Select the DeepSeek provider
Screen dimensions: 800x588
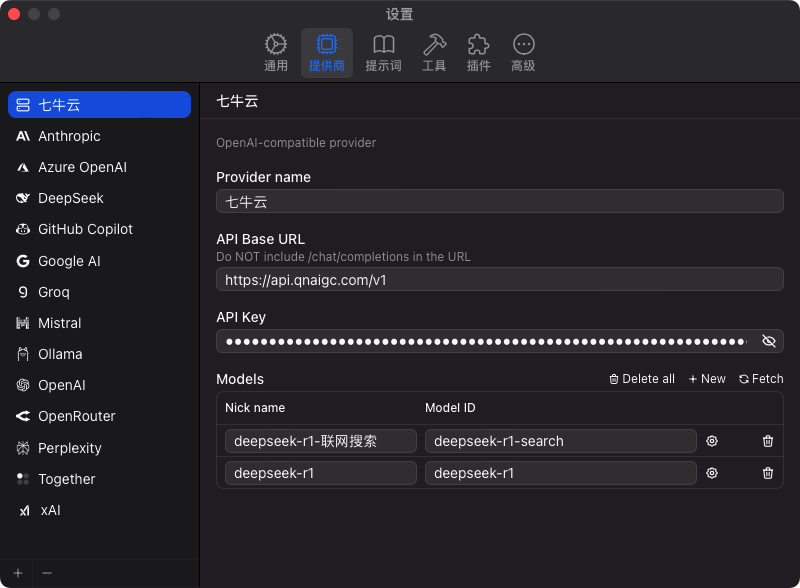coord(99,198)
